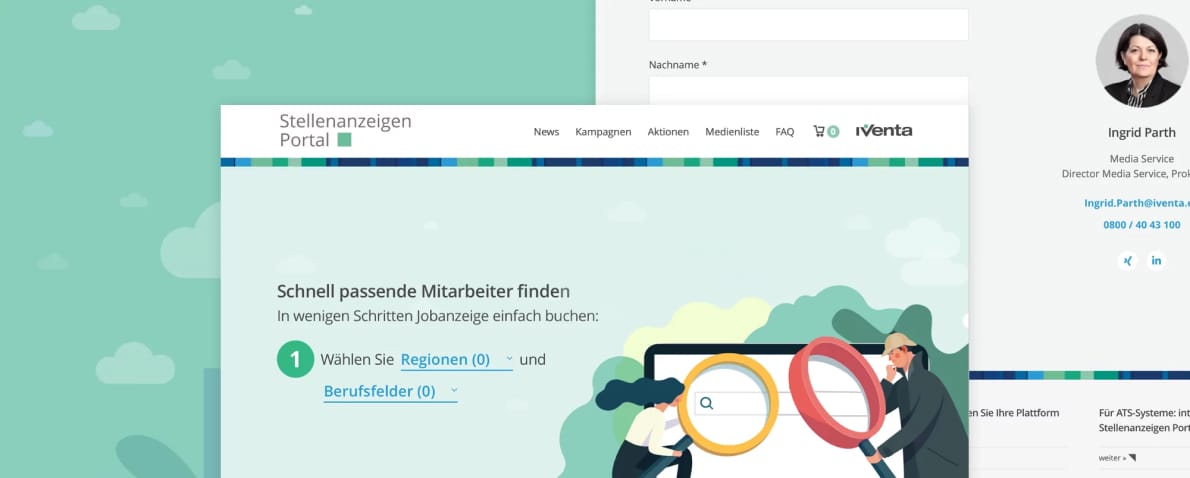Click inside the Nachname input field
This screenshot has width=1190, height=478.
(808, 90)
